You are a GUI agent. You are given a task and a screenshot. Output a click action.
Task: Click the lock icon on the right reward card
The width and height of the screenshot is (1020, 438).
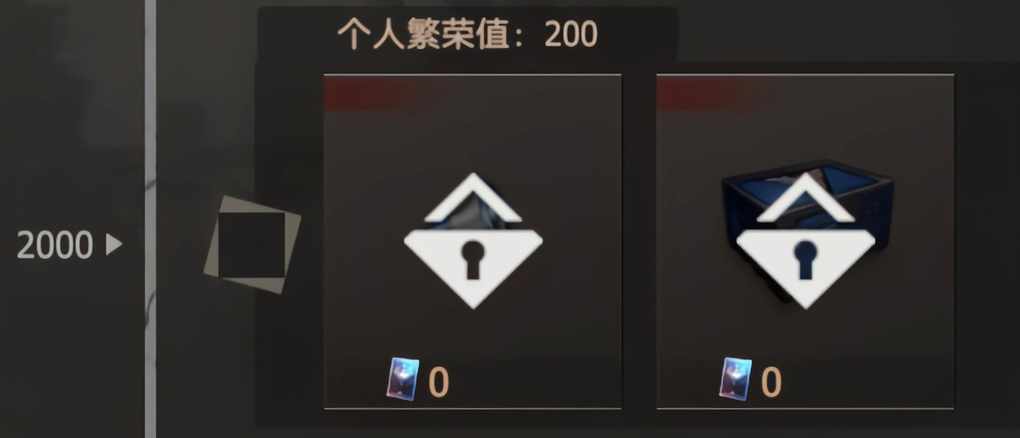pyautogui.click(x=805, y=268)
